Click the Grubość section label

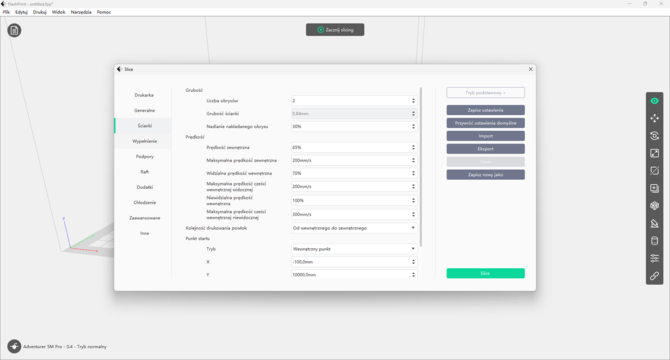pyautogui.click(x=194, y=90)
